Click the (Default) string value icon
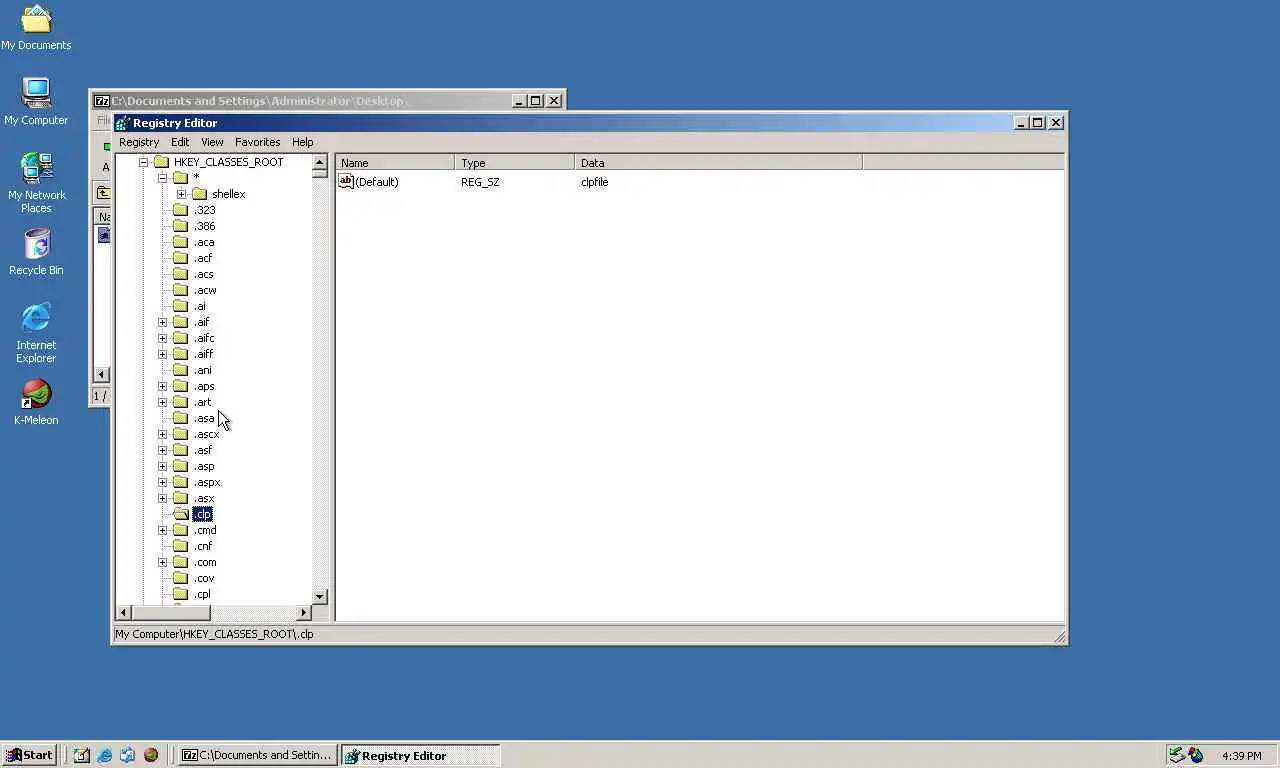This screenshot has height=768, width=1280. [x=346, y=181]
